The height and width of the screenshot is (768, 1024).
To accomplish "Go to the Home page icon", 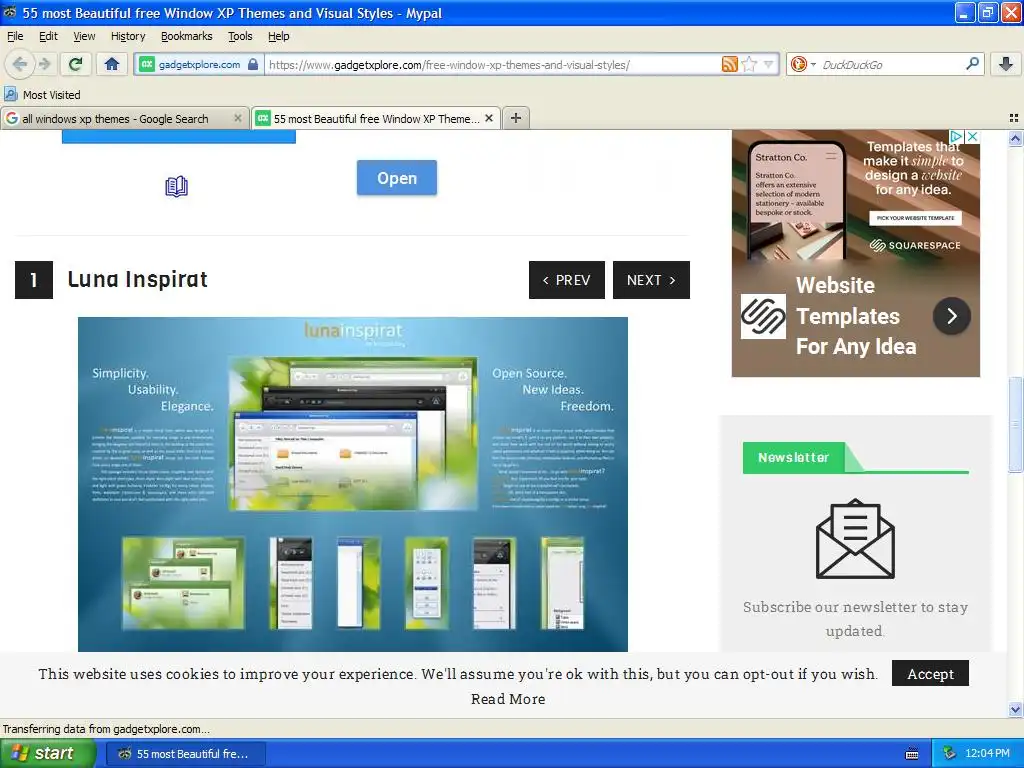I will (x=112, y=64).
